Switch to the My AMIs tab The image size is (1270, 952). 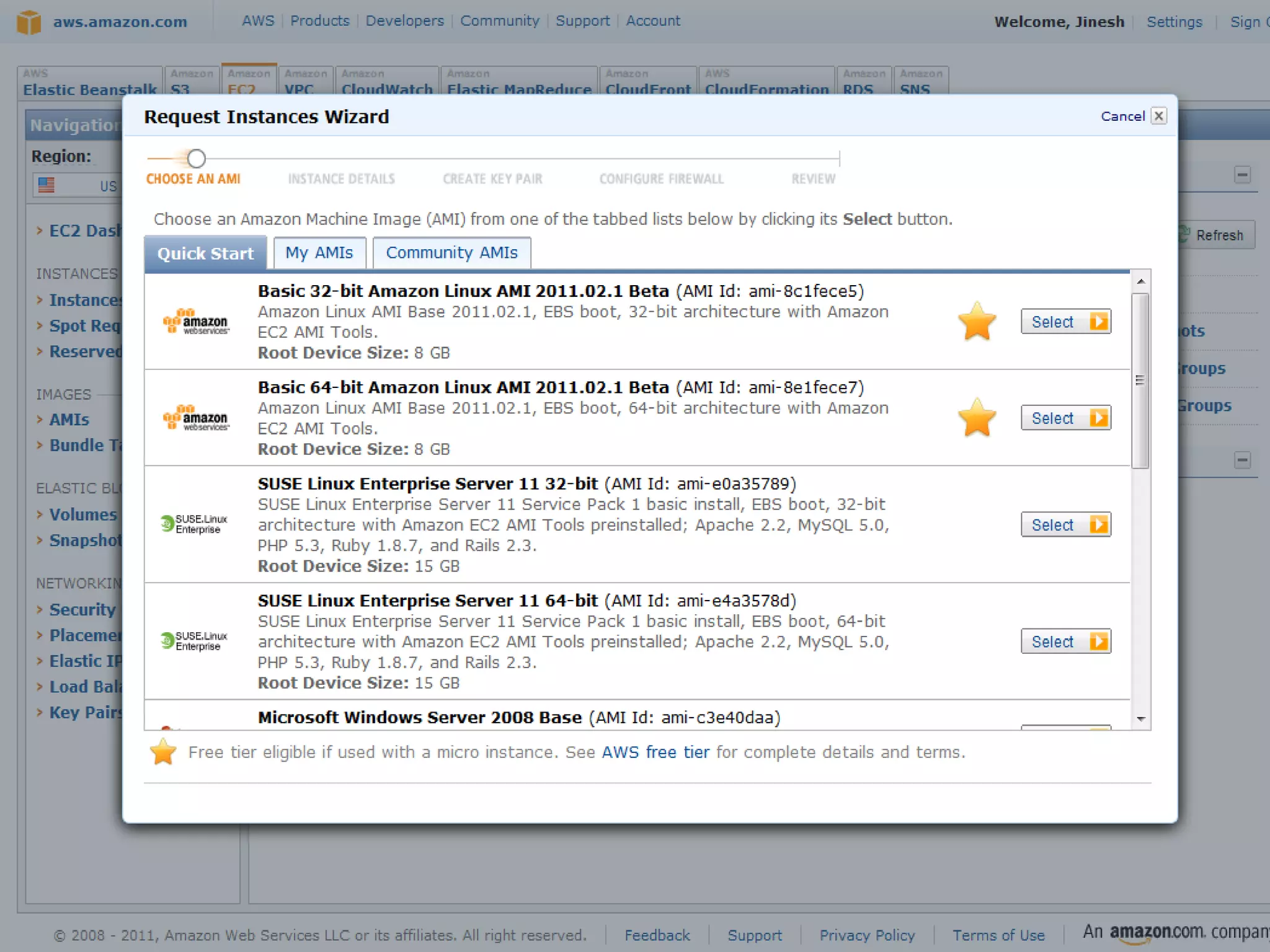(319, 253)
